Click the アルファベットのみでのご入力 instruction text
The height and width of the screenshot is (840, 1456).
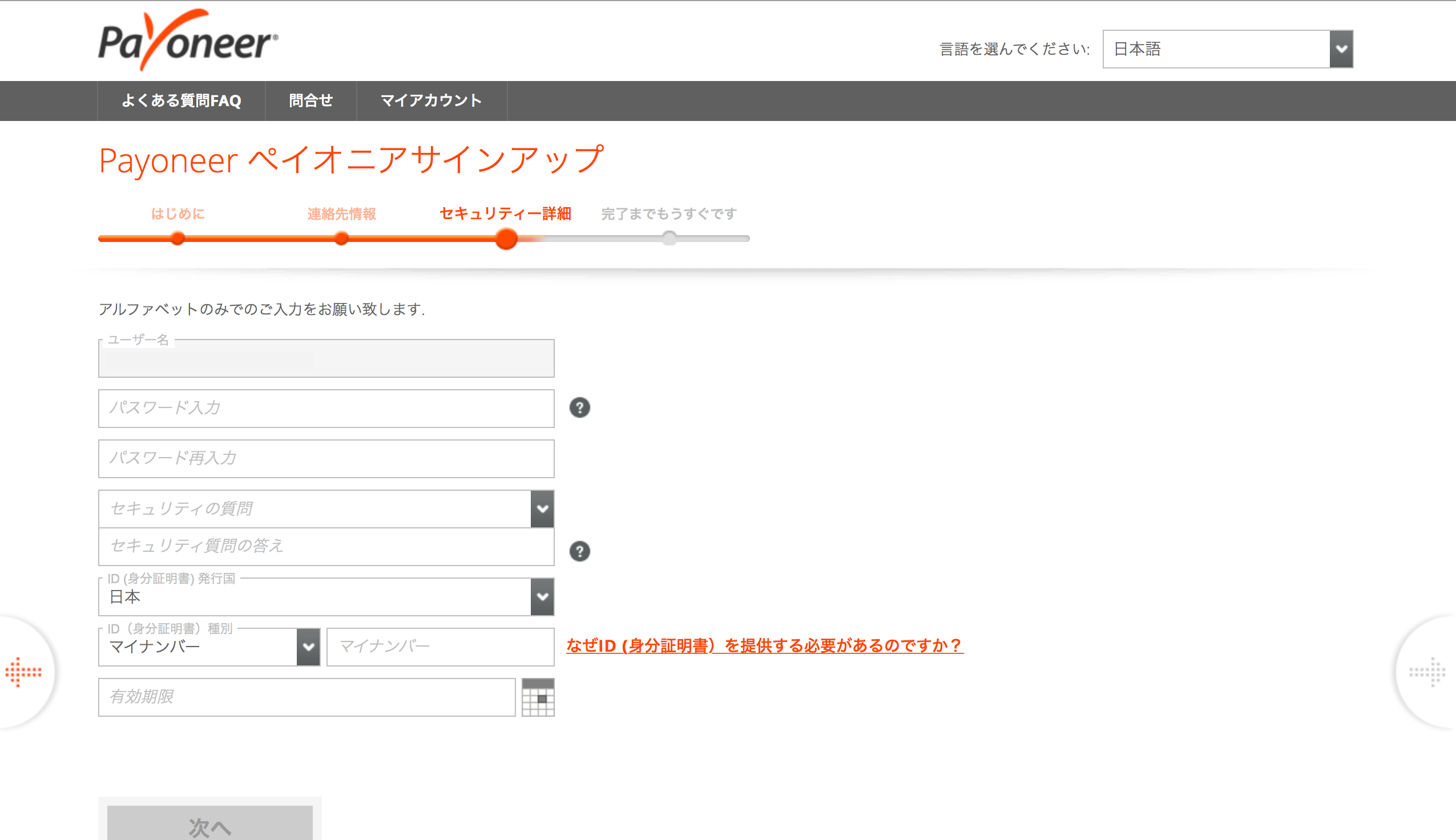(261, 309)
